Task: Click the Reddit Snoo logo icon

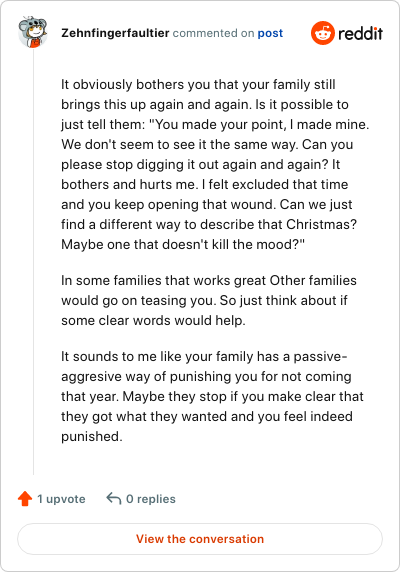Action: point(322,33)
